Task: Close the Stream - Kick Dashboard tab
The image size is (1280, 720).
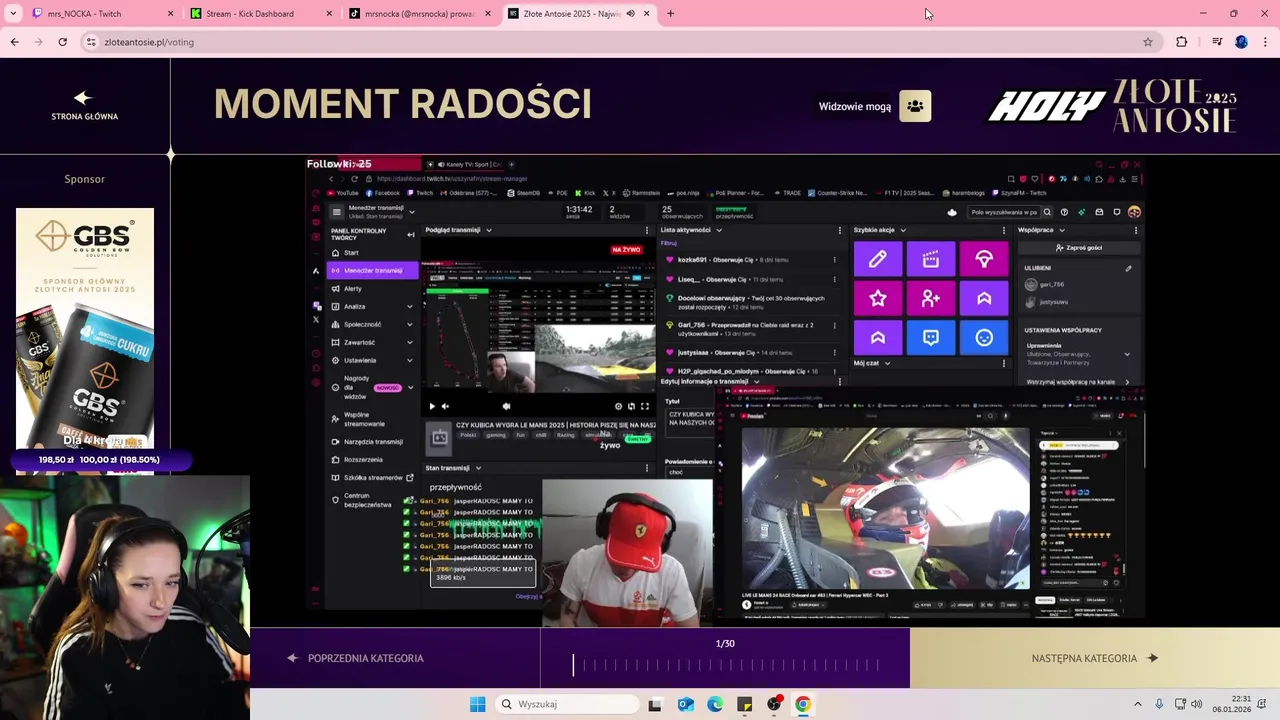Action: coord(330,14)
